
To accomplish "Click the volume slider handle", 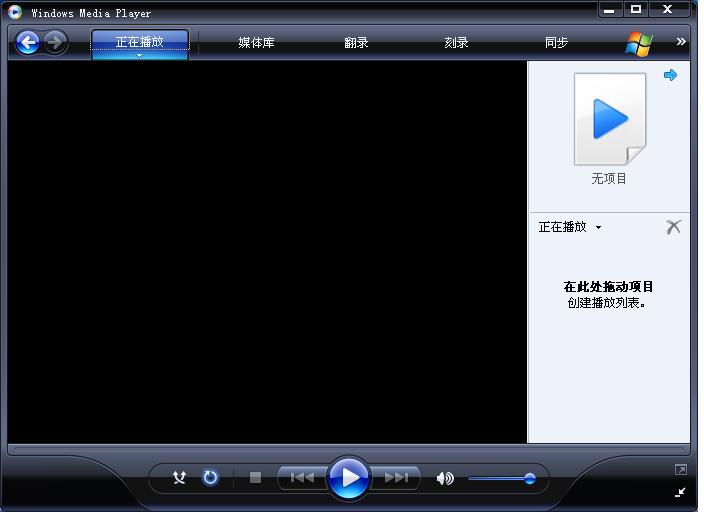I will pyautogui.click(x=530, y=478).
